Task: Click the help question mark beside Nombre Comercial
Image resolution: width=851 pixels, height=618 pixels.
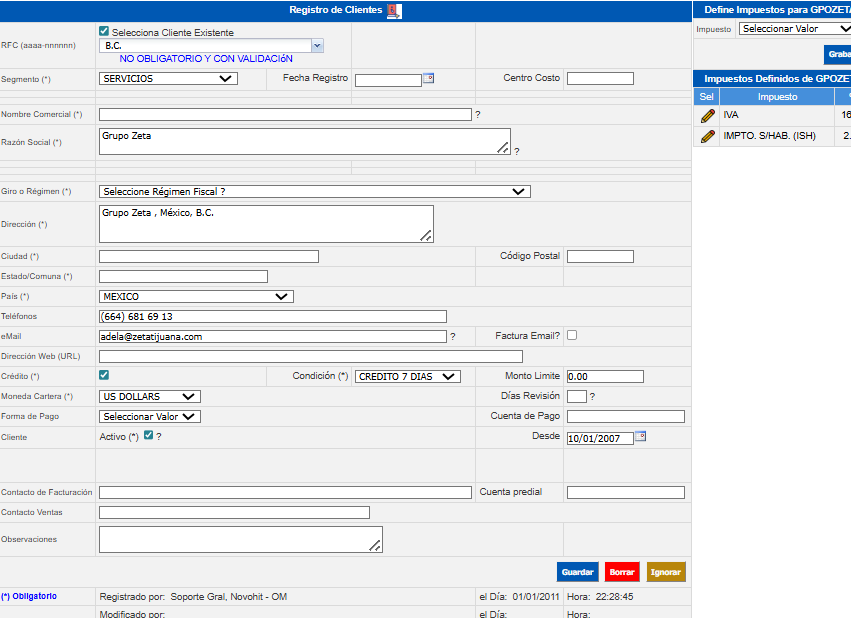Action: pos(478,115)
